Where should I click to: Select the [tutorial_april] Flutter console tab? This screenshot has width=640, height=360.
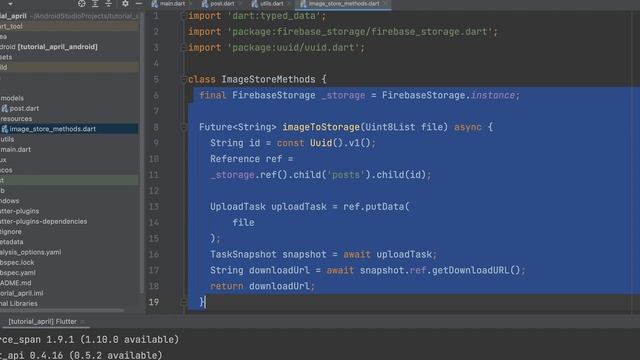42,322
